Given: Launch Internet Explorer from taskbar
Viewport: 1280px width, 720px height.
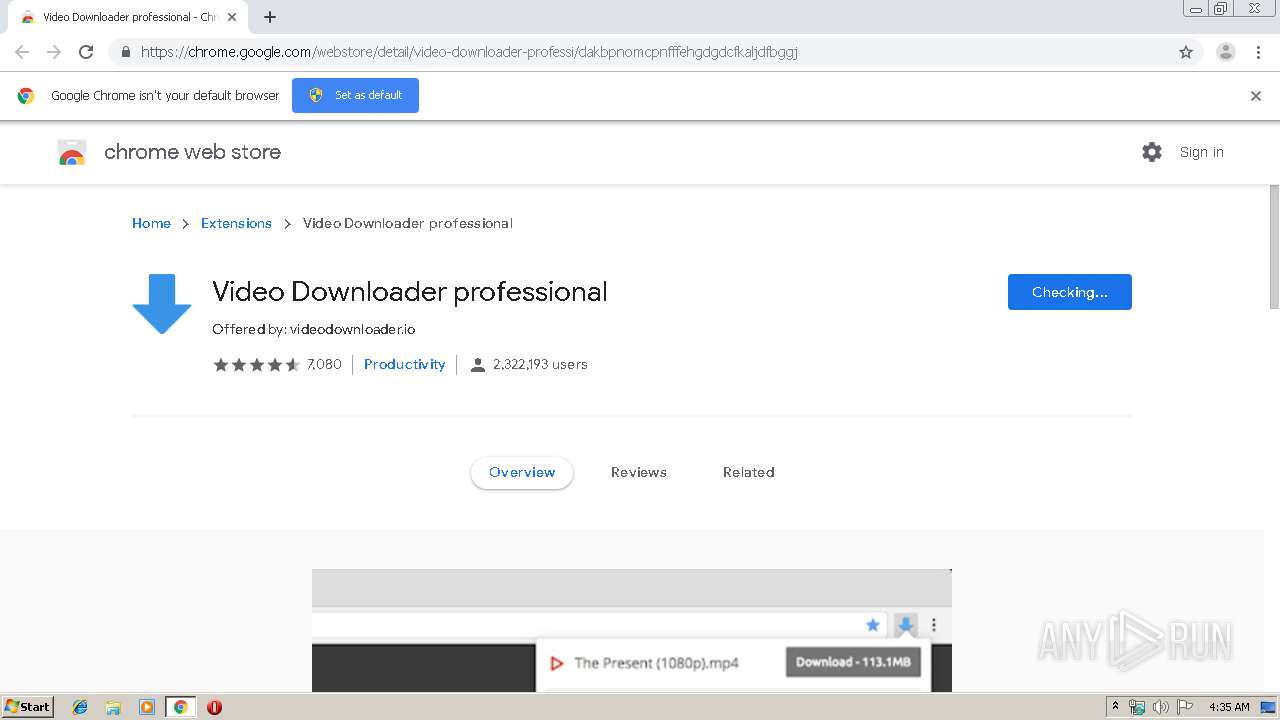Looking at the screenshot, I should [x=80, y=707].
